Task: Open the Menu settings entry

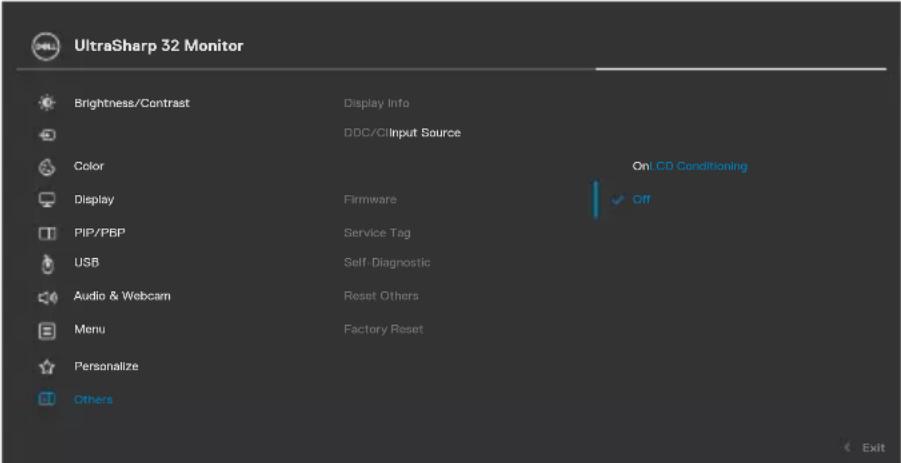Action: click(x=89, y=329)
